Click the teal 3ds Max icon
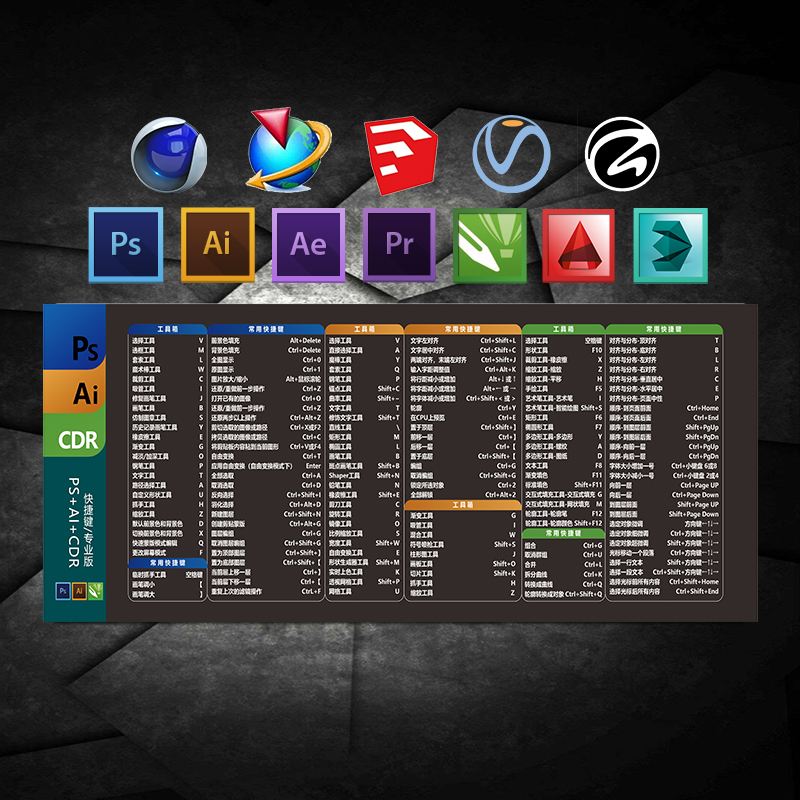 [x=670, y=245]
